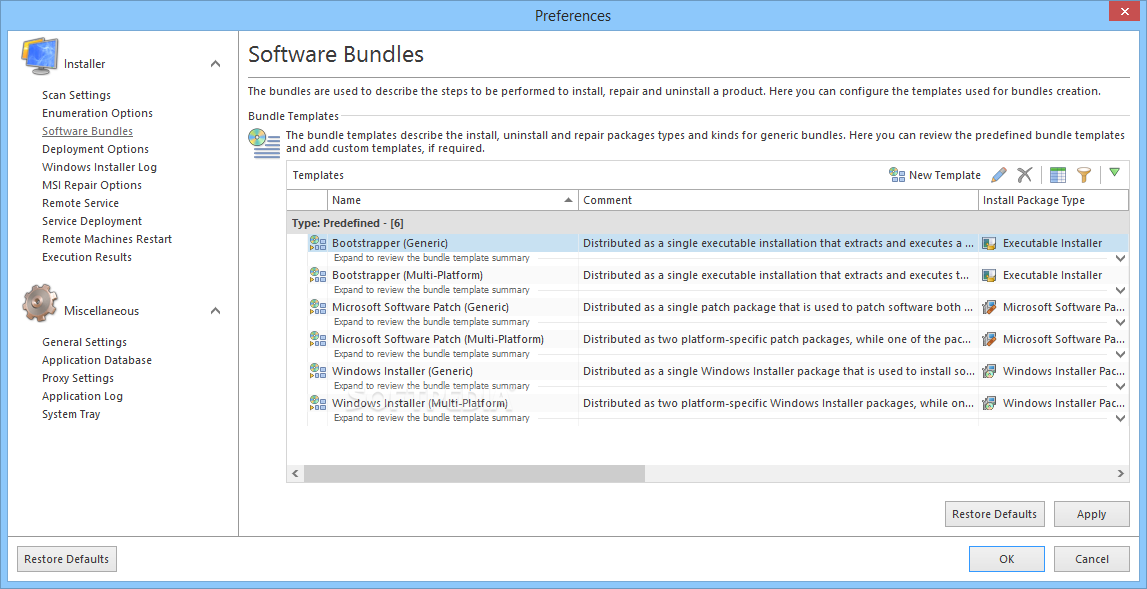Click the Windows Installer (Generic) row icon
The image size is (1147, 589).
click(318, 371)
